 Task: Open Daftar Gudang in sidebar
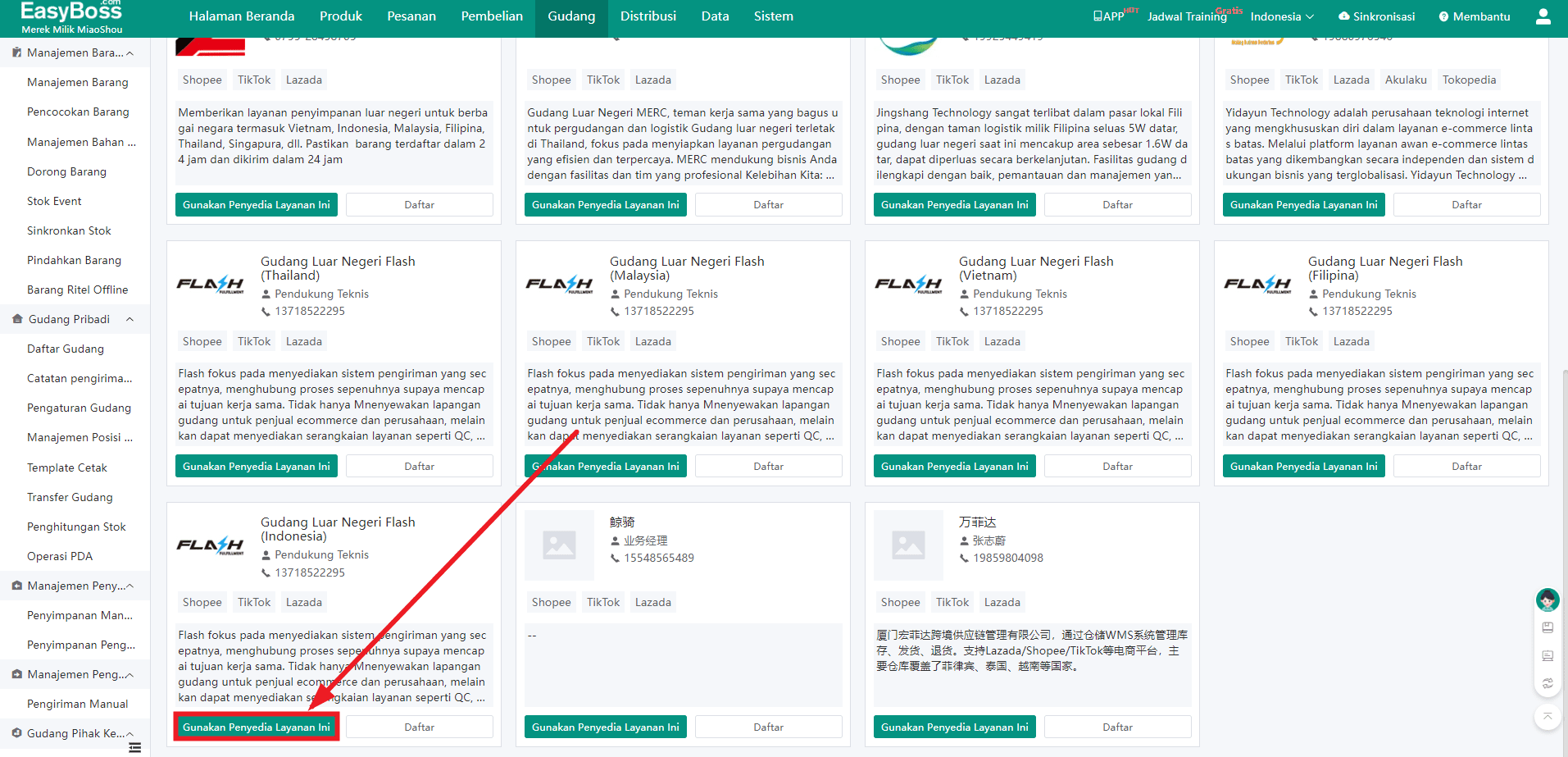click(66, 349)
